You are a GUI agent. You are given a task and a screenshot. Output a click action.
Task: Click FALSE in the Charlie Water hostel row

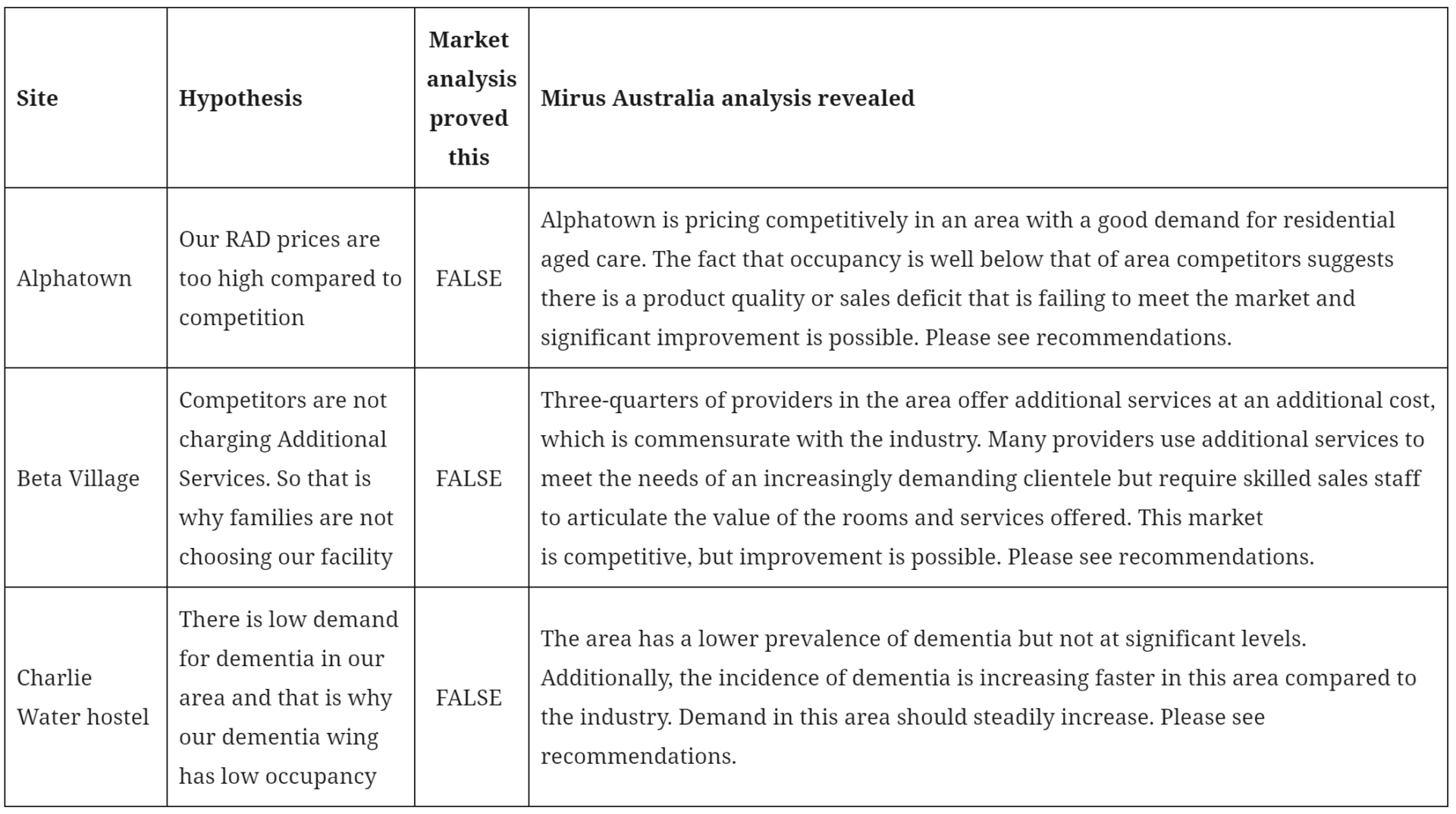tap(469, 697)
